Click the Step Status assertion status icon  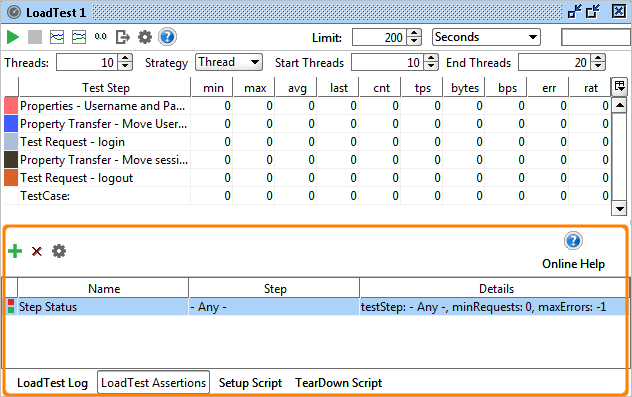click(11, 307)
